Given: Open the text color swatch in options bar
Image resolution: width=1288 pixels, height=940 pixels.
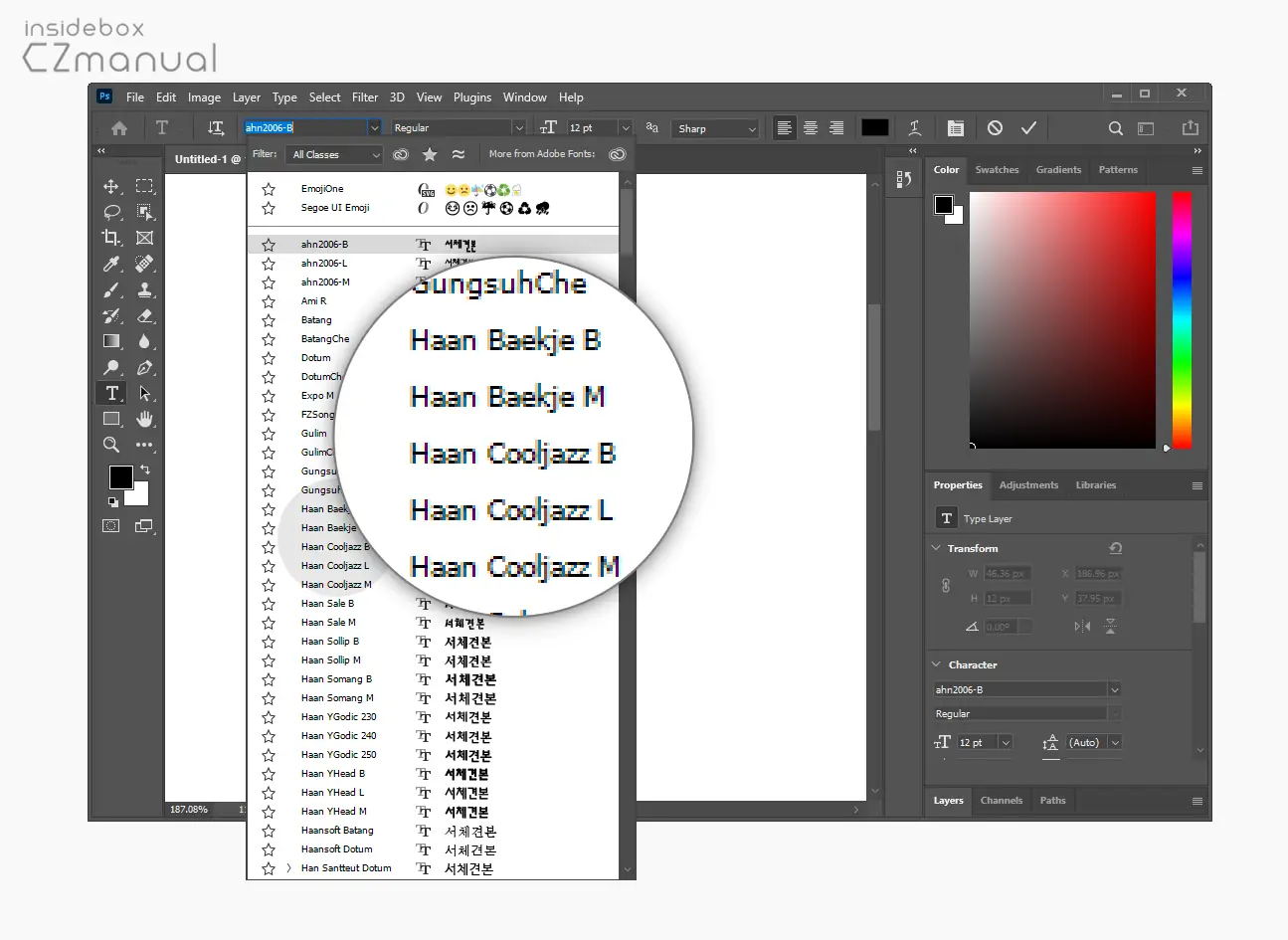Looking at the screenshot, I should point(875,127).
